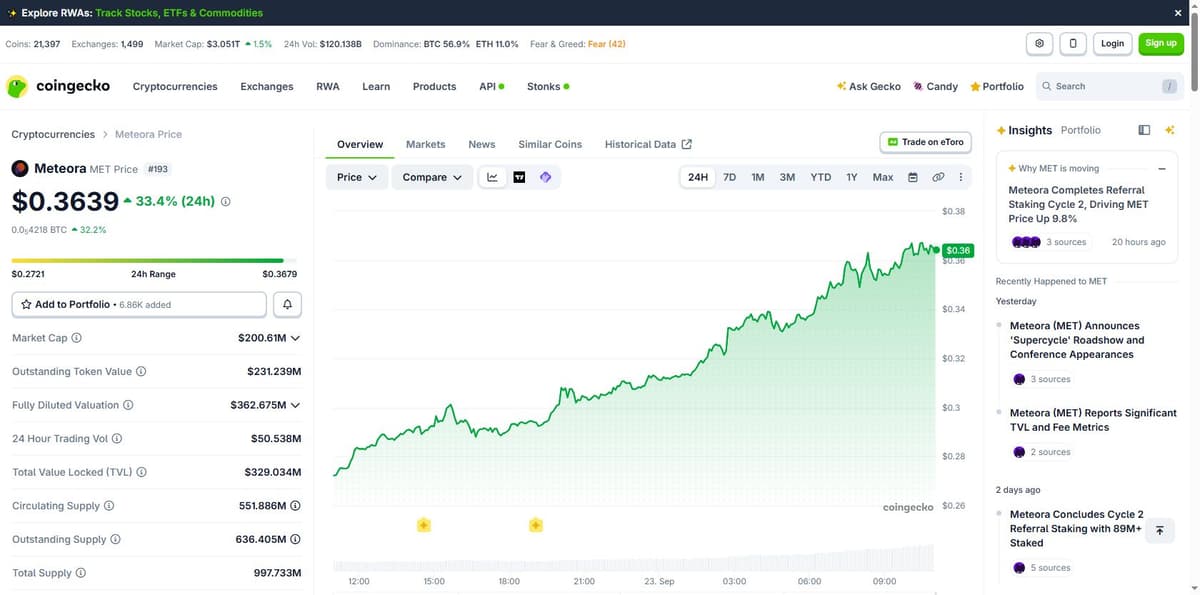Show Total Supply info tooltip
This screenshot has width=1200, height=595.
tap(81, 573)
